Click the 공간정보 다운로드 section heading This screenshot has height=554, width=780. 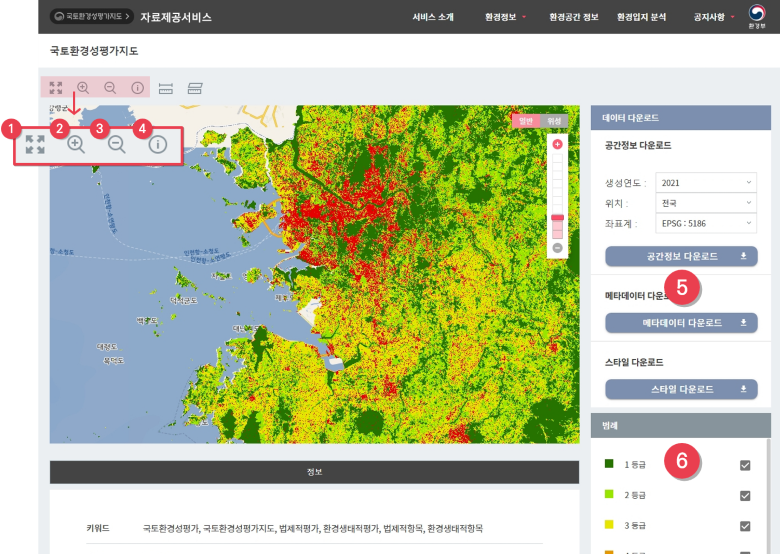pyautogui.click(x=638, y=145)
